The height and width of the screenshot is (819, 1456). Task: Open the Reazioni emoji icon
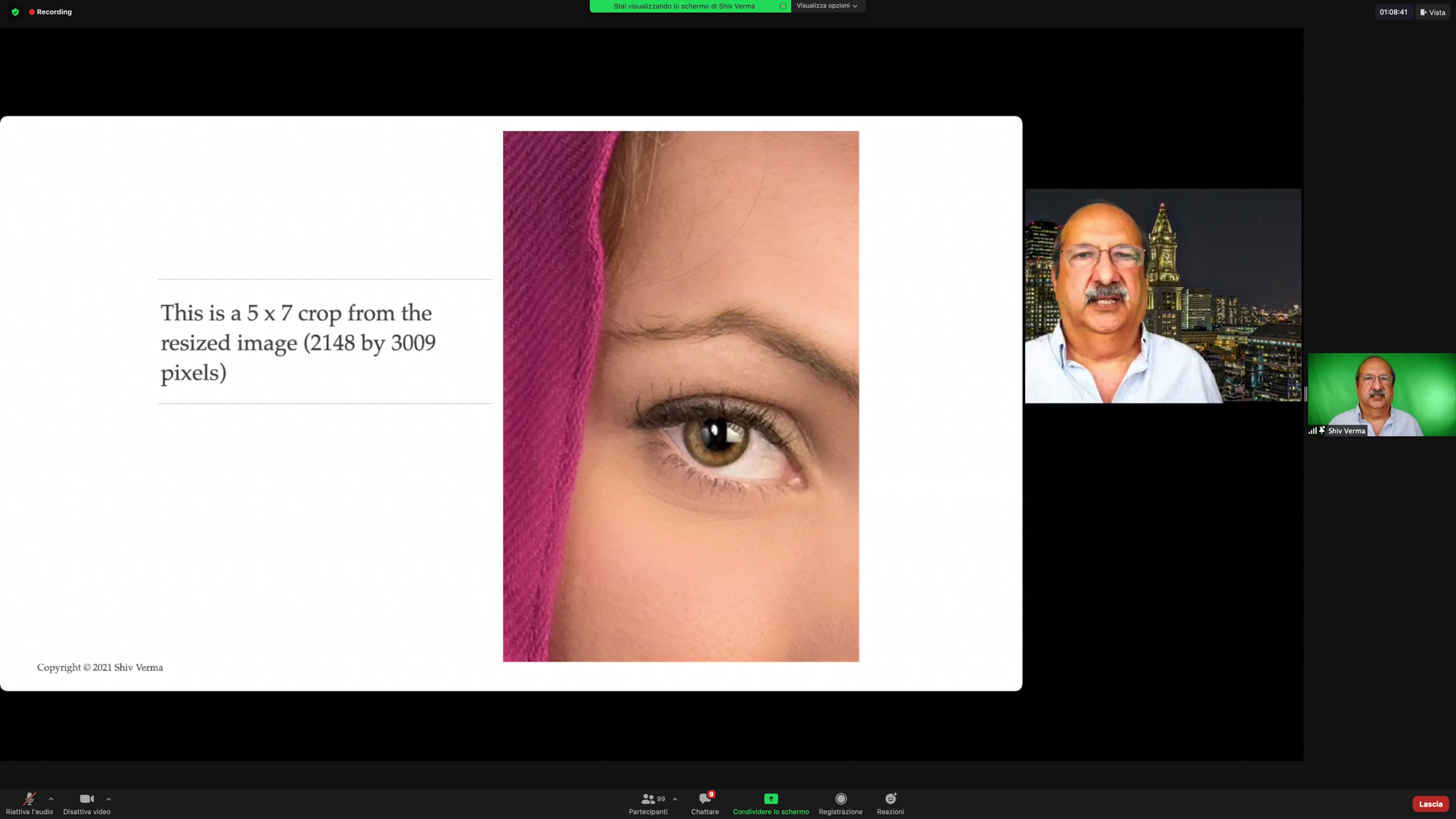click(x=890, y=799)
